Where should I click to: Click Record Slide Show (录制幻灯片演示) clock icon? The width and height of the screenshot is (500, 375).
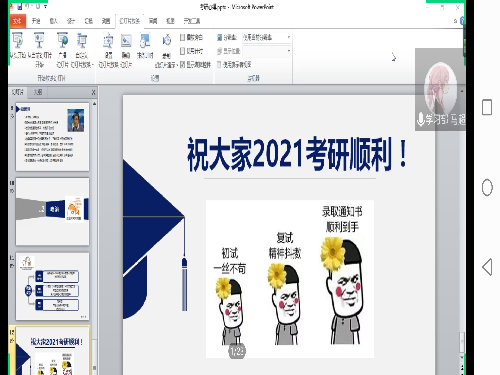[x=167, y=41]
